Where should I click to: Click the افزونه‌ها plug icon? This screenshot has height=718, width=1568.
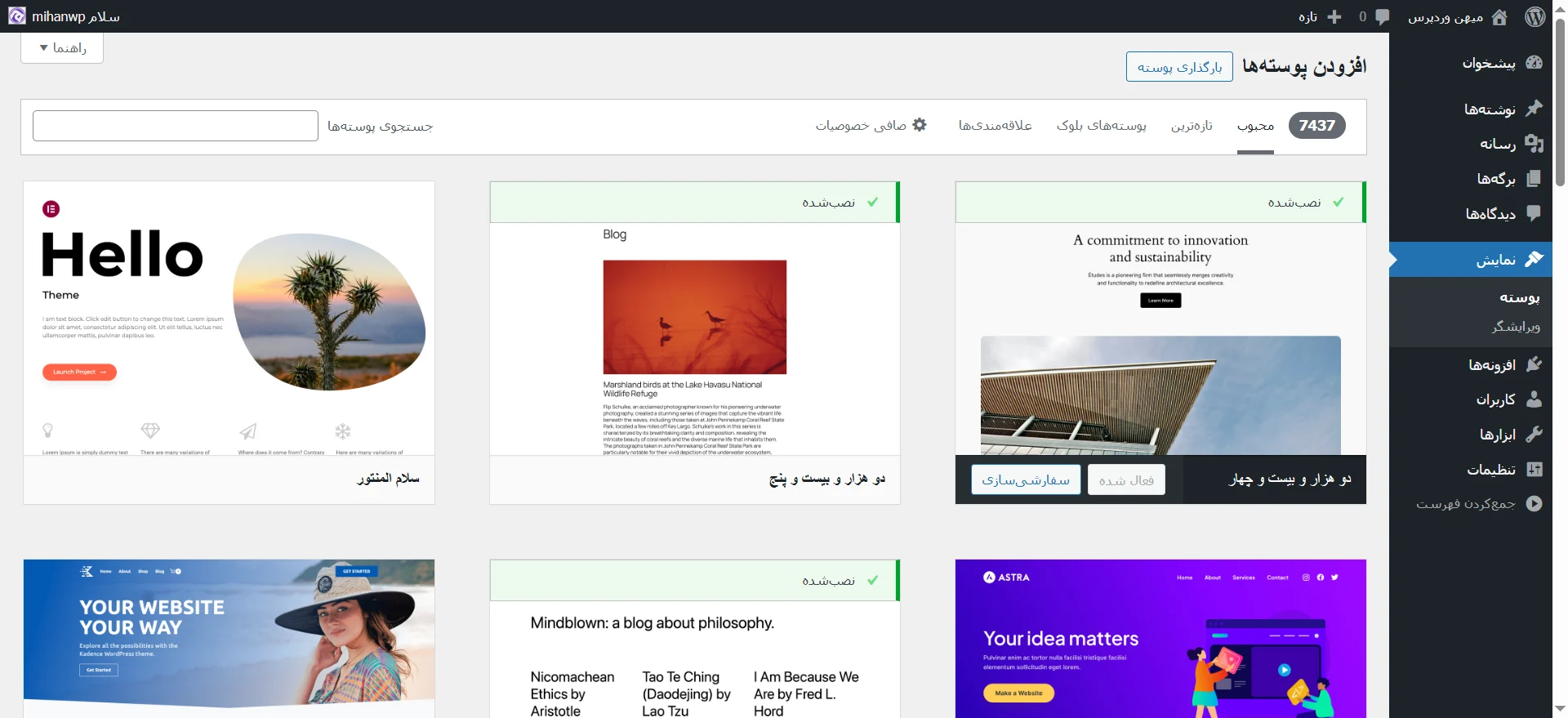pyautogui.click(x=1534, y=364)
